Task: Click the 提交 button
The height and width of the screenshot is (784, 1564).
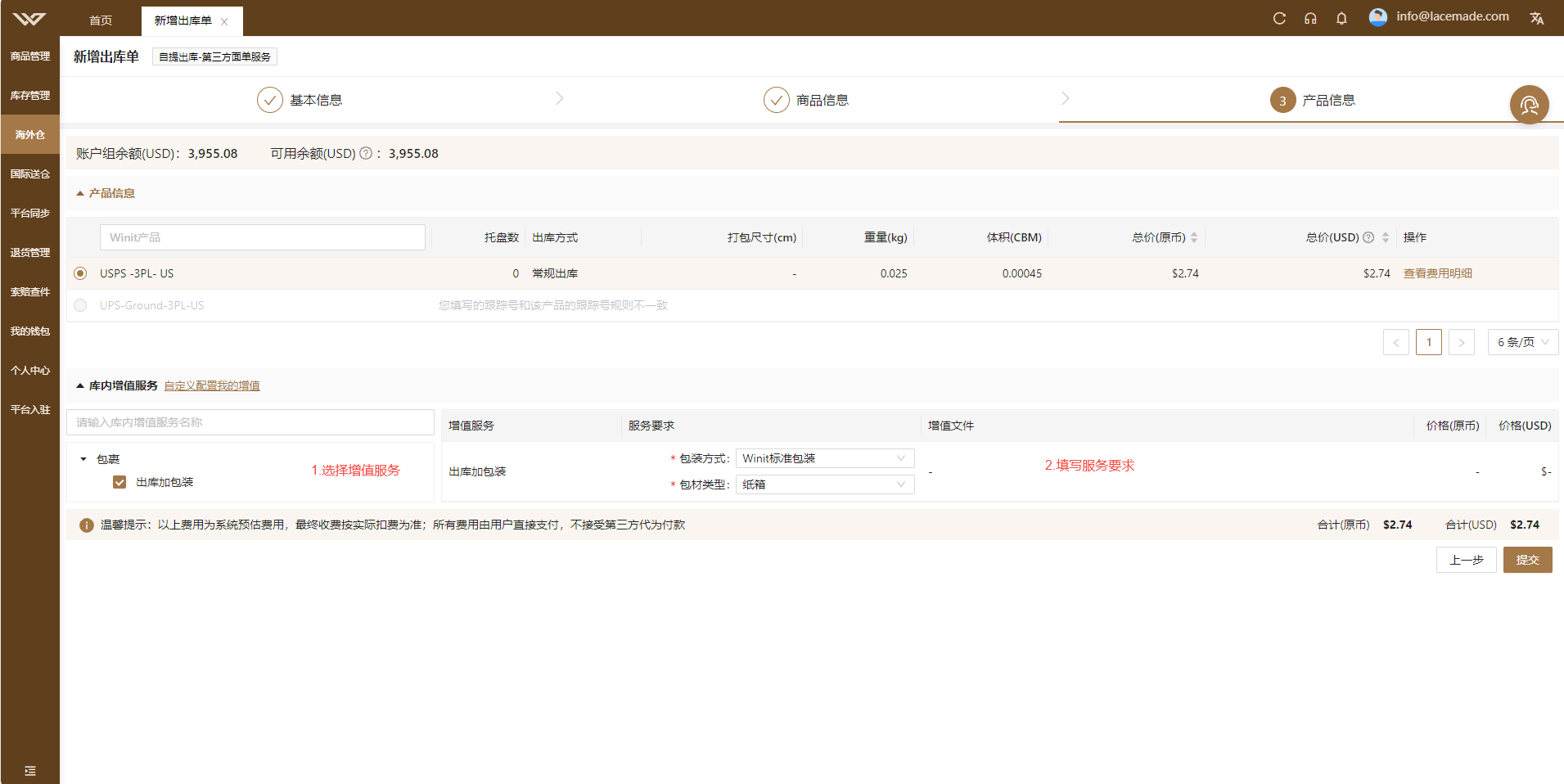Action: (1528, 560)
